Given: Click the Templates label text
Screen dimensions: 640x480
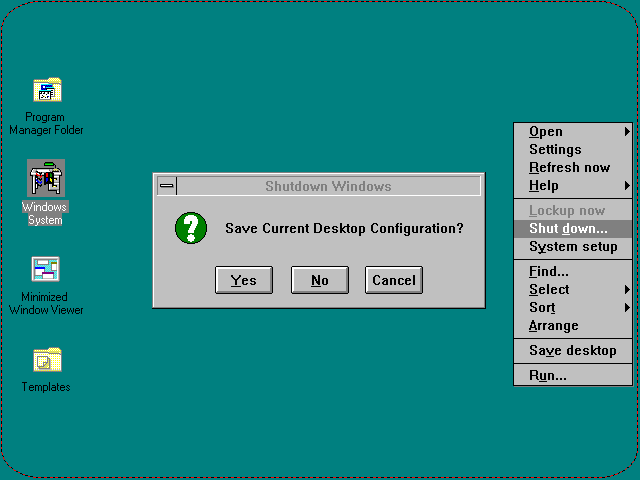Looking at the screenshot, I should point(46,387).
